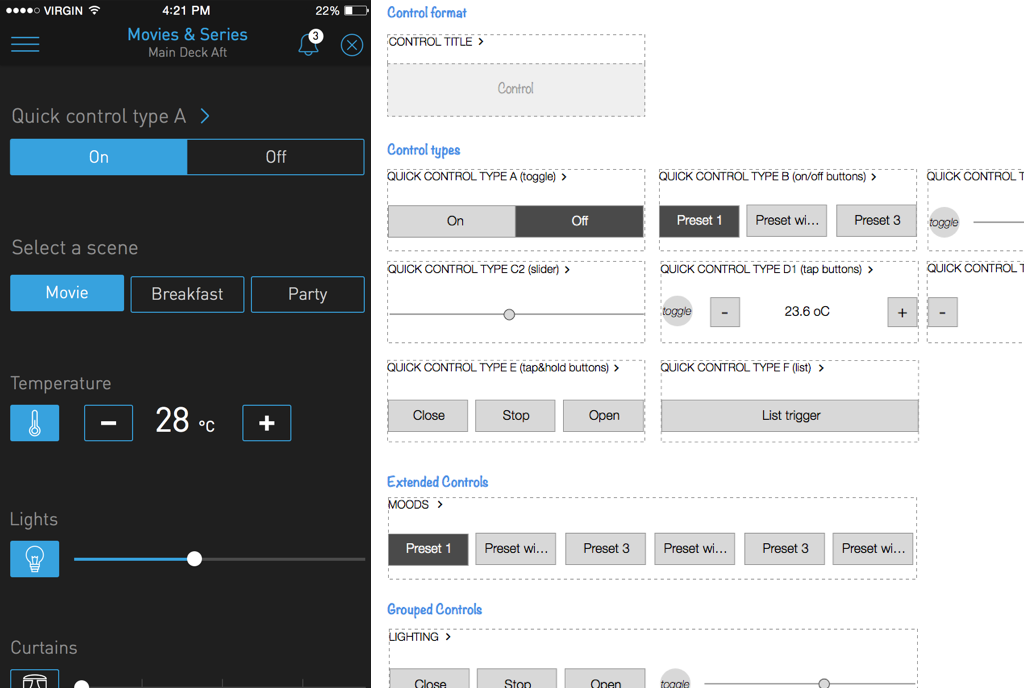
Task: Increase temperature with the plus button
Action: [x=267, y=423]
